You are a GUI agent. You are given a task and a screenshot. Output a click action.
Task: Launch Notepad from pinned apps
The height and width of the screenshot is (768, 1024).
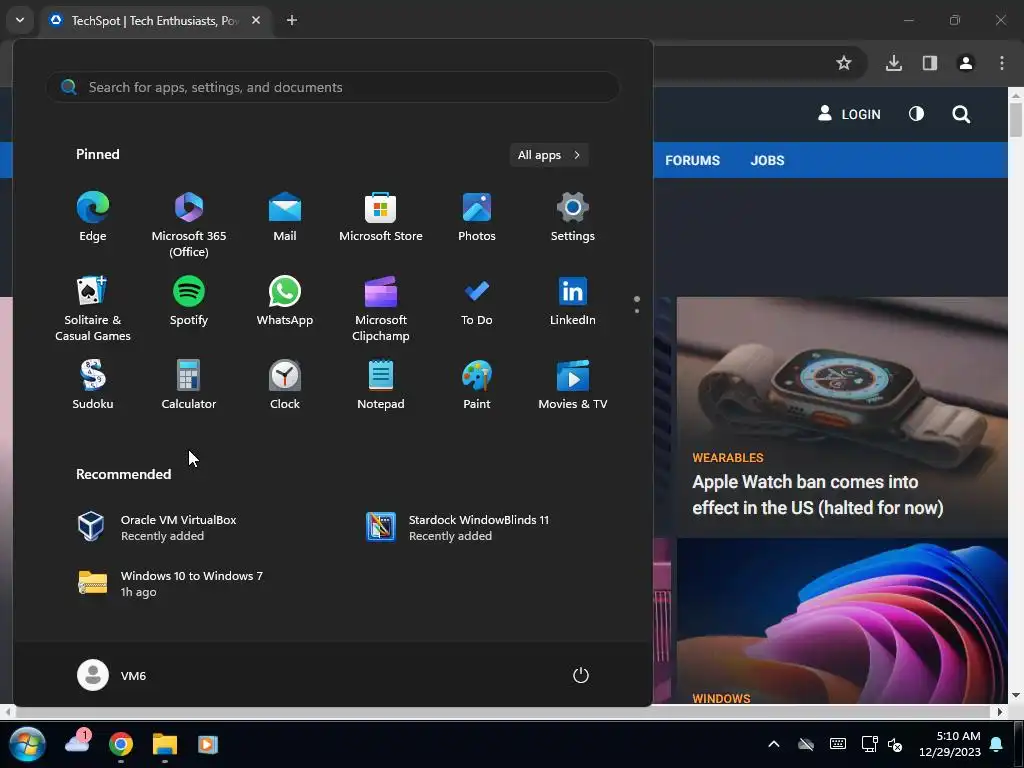381,385
